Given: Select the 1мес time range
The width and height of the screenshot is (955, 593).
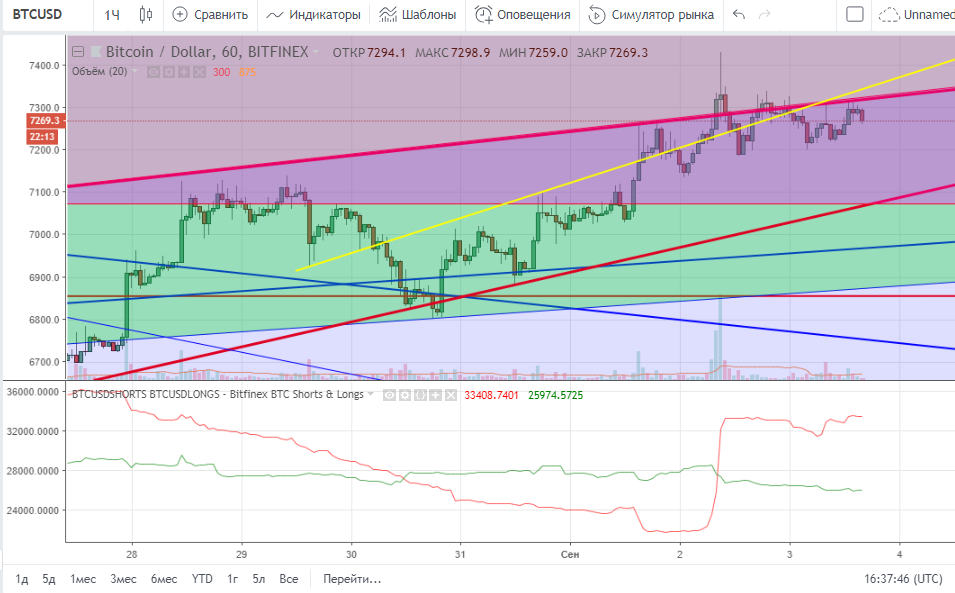Looking at the screenshot, I should click(83, 579).
